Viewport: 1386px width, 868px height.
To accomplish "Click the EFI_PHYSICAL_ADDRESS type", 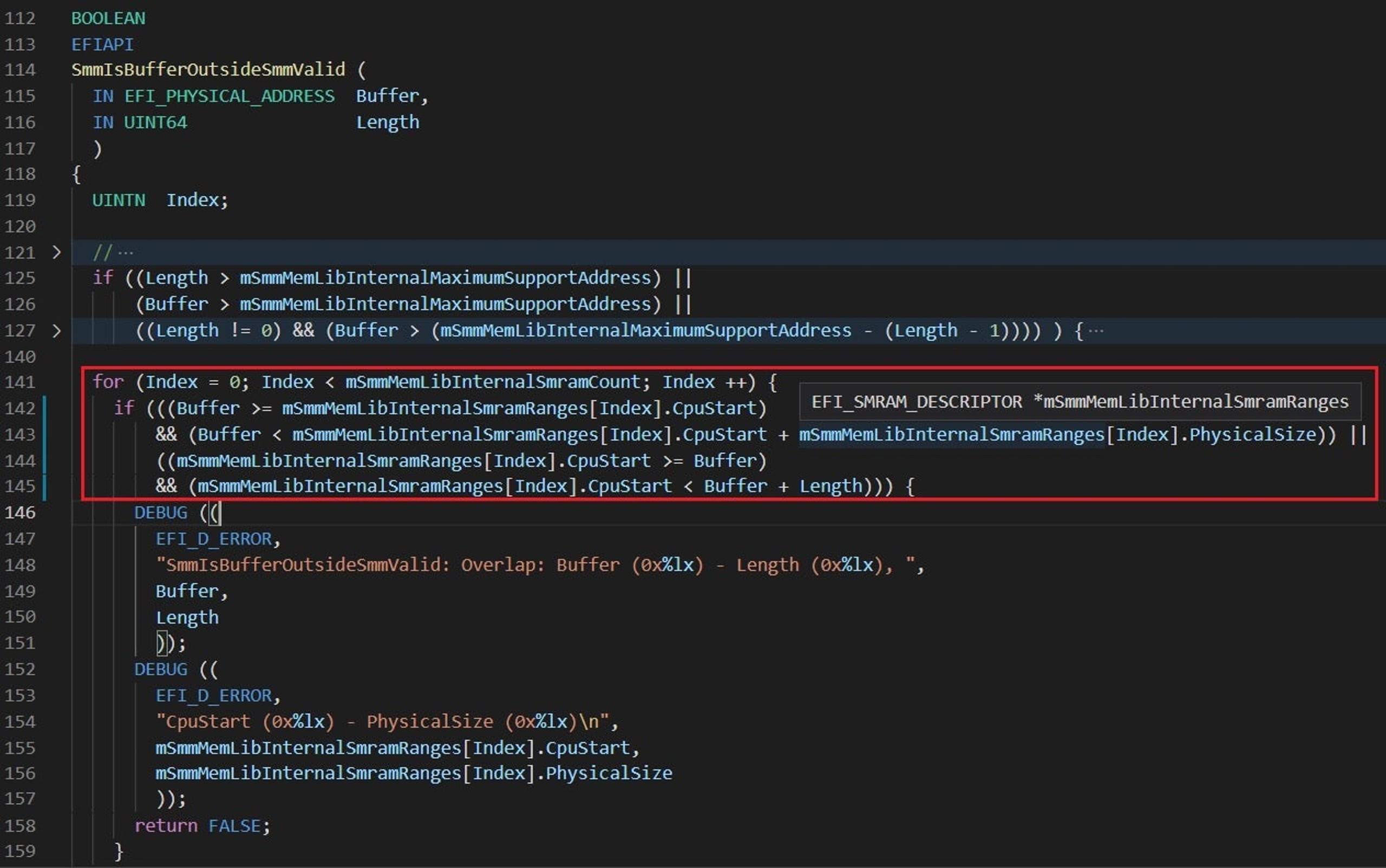I will (230, 96).
